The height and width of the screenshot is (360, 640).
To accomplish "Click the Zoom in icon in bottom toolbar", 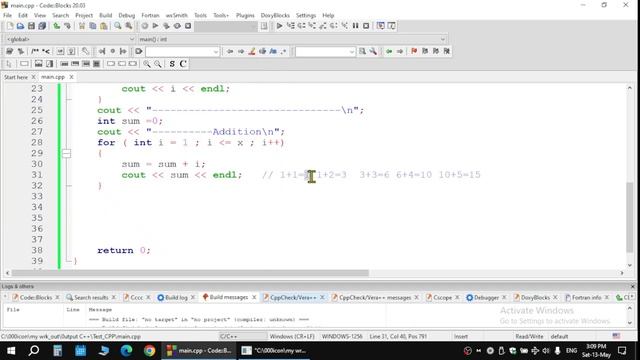I will tap(147, 64).
